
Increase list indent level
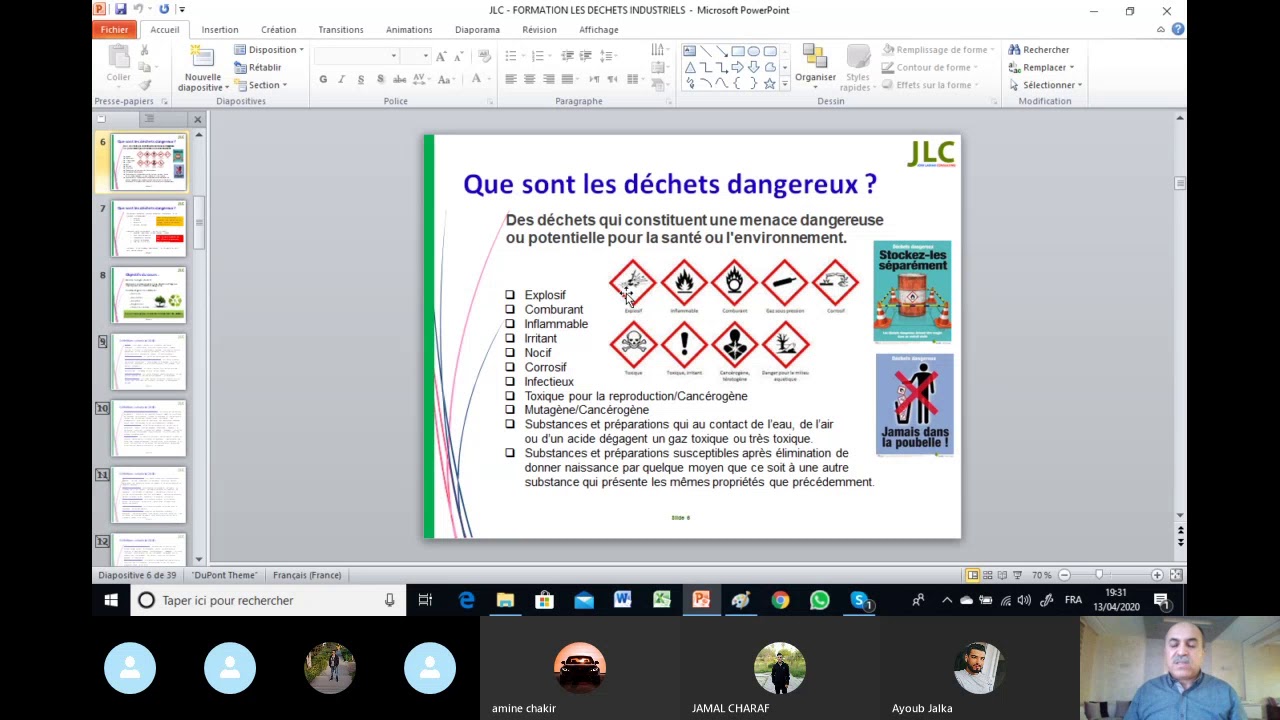tap(586, 56)
